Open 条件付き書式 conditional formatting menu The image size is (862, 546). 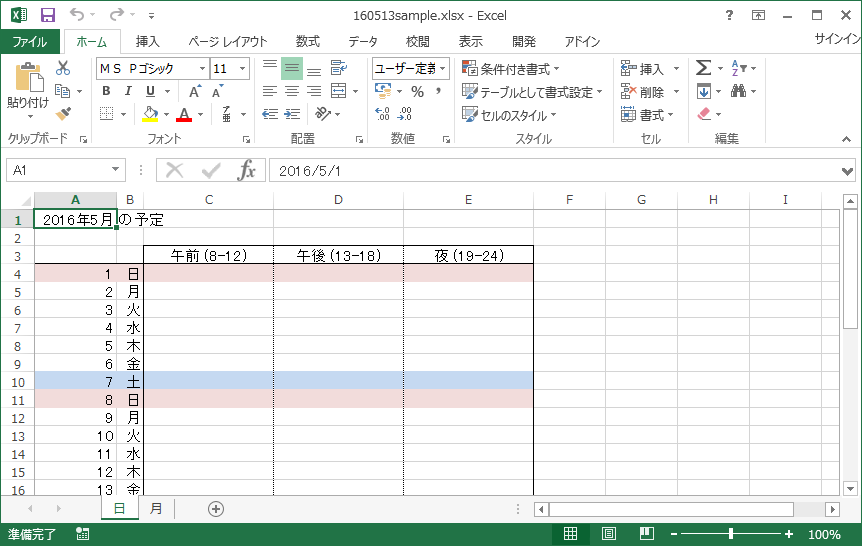click(x=510, y=68)
